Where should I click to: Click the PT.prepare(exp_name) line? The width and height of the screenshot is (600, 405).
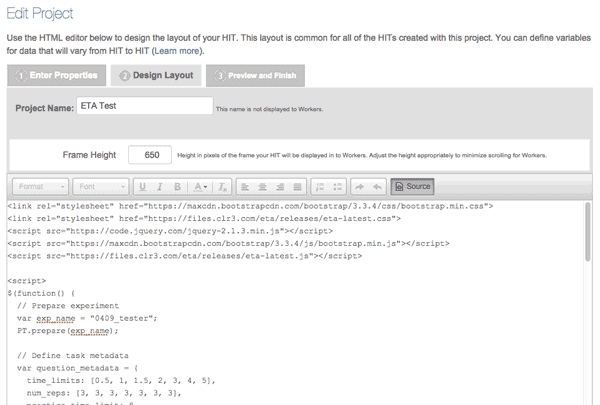[68, 330]
